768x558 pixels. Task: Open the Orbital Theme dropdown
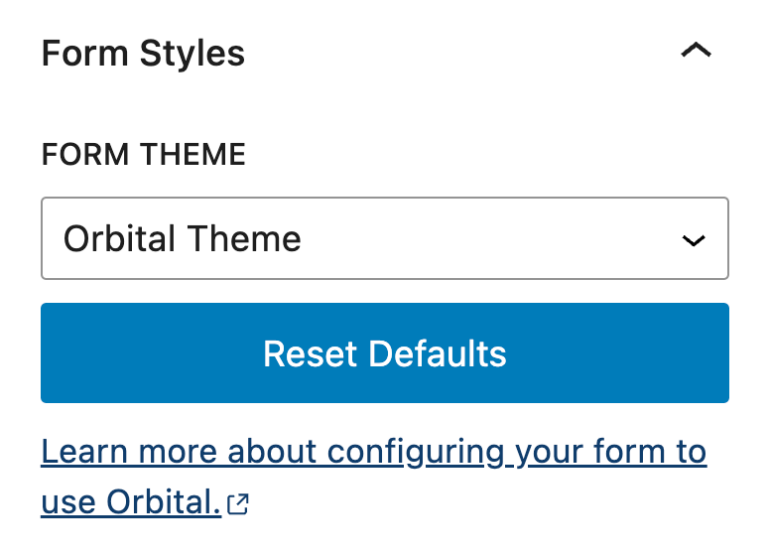[384, 239]
